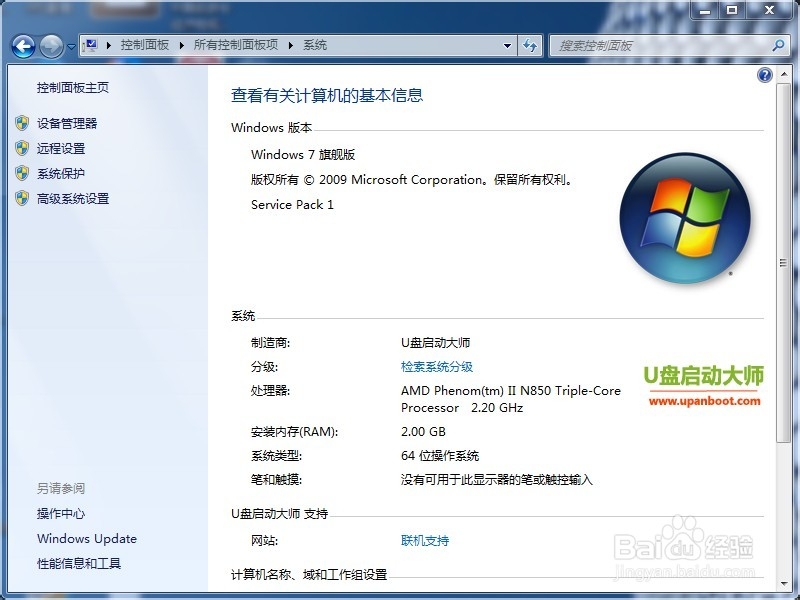
Task: Click the magnifier search icon
Action: click(778, 46)
